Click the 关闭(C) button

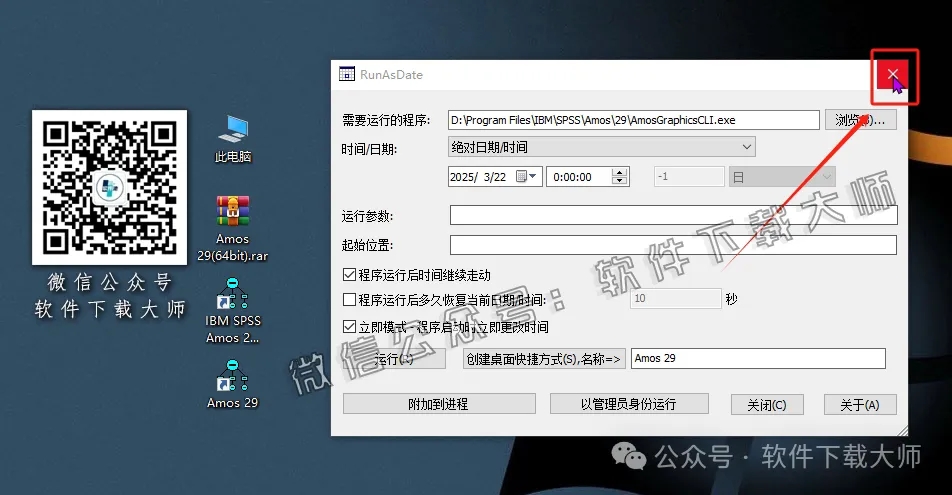pyautogui.click(x=767, y=405)
